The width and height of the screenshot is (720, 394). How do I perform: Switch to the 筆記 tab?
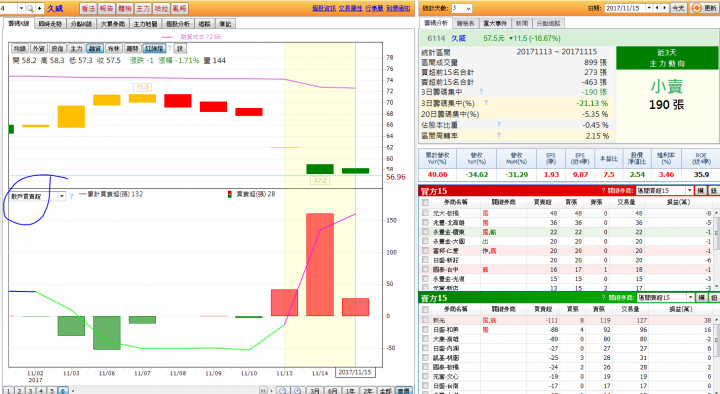pyautogui.click(x=225, y=24)
